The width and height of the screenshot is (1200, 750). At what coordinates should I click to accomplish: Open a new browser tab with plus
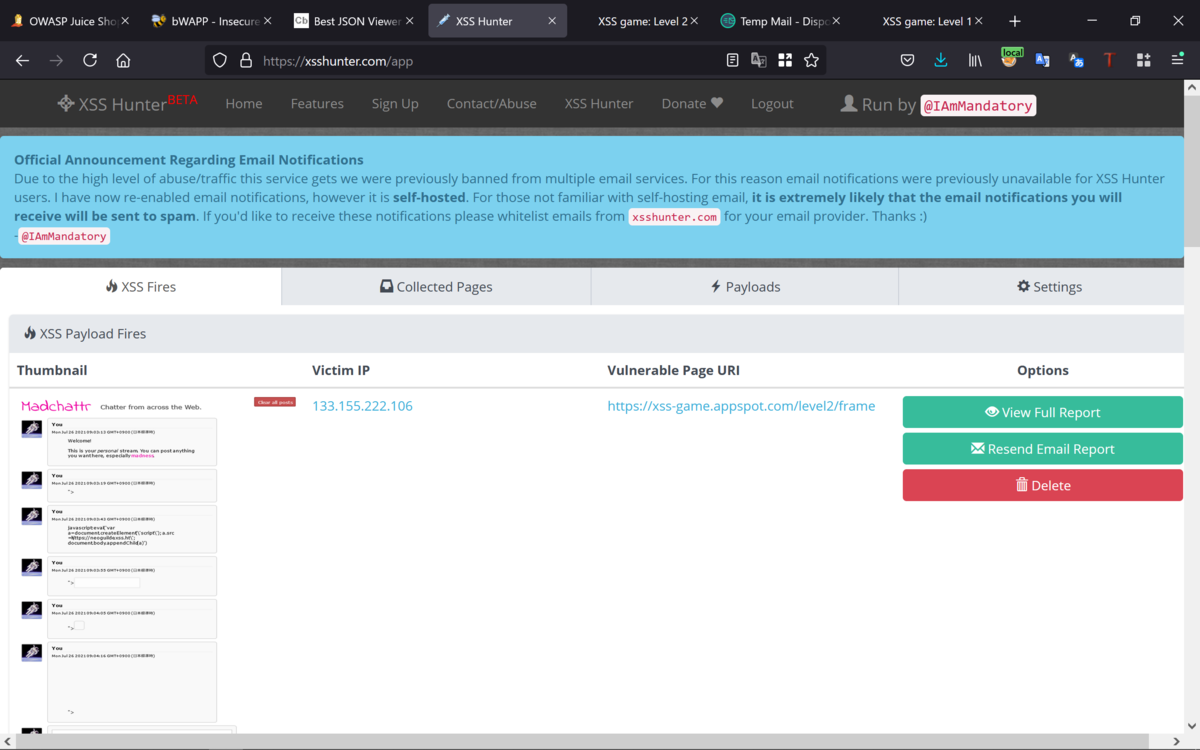pos(1015,21)
